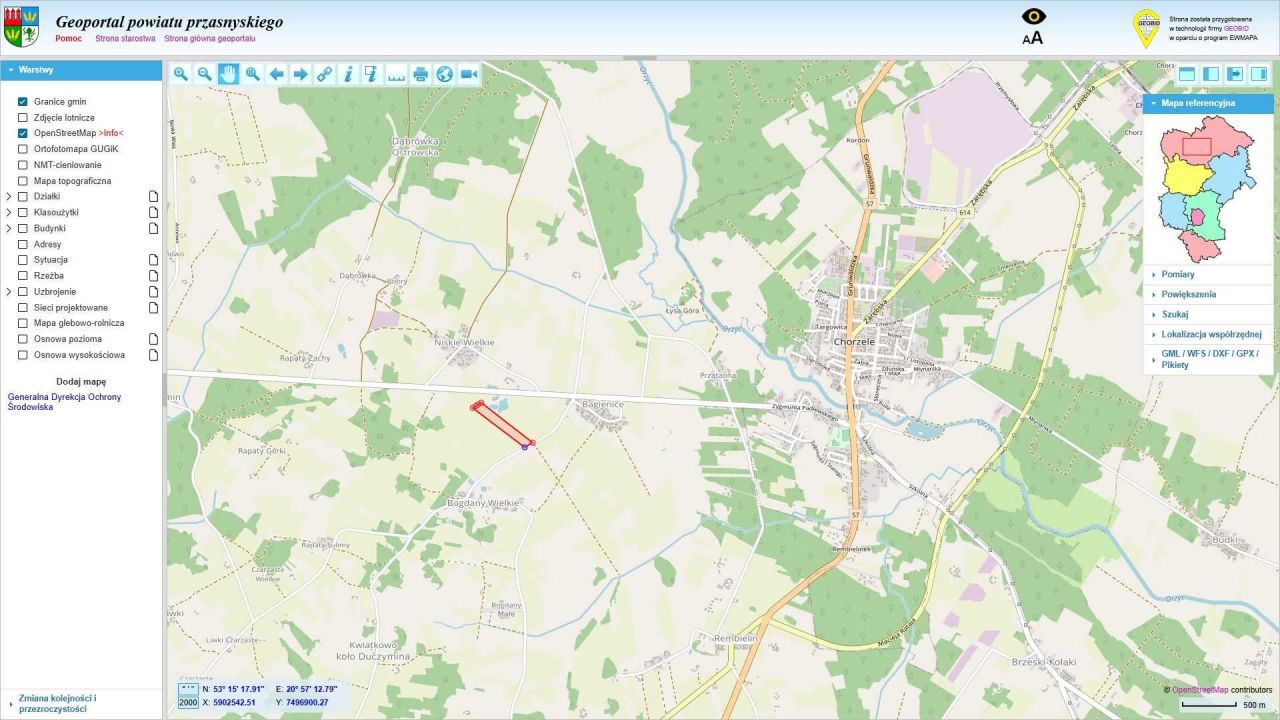Click the panel arrow layout icon
Image resolution: width=1280 pixels, height=720 pixels.
tap(1235, 73)
